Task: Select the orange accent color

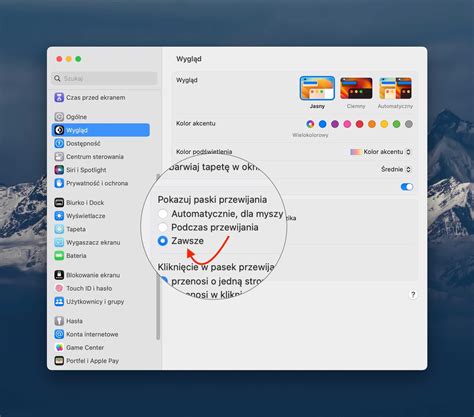Action: click(372, 124)
